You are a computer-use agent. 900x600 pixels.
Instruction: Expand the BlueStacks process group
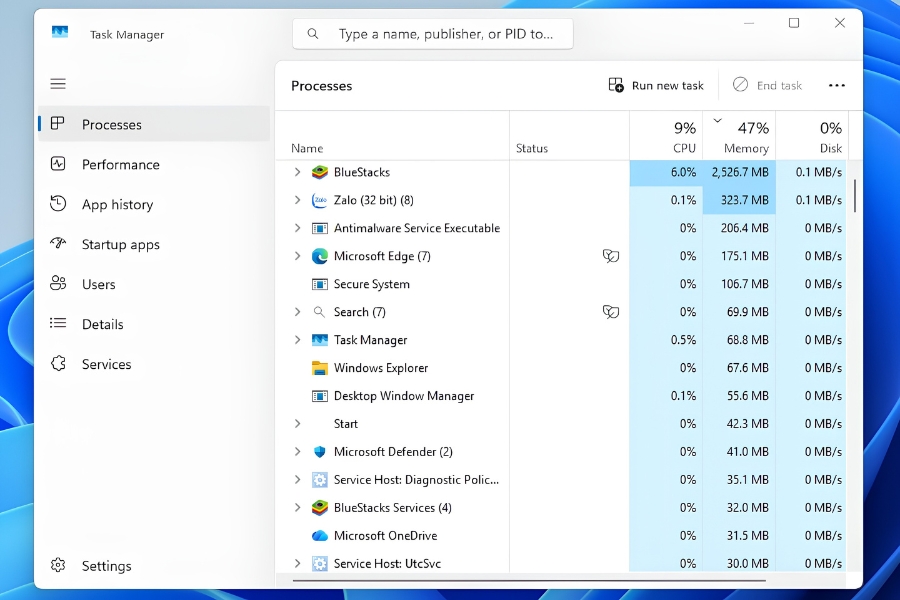(297, 172)
